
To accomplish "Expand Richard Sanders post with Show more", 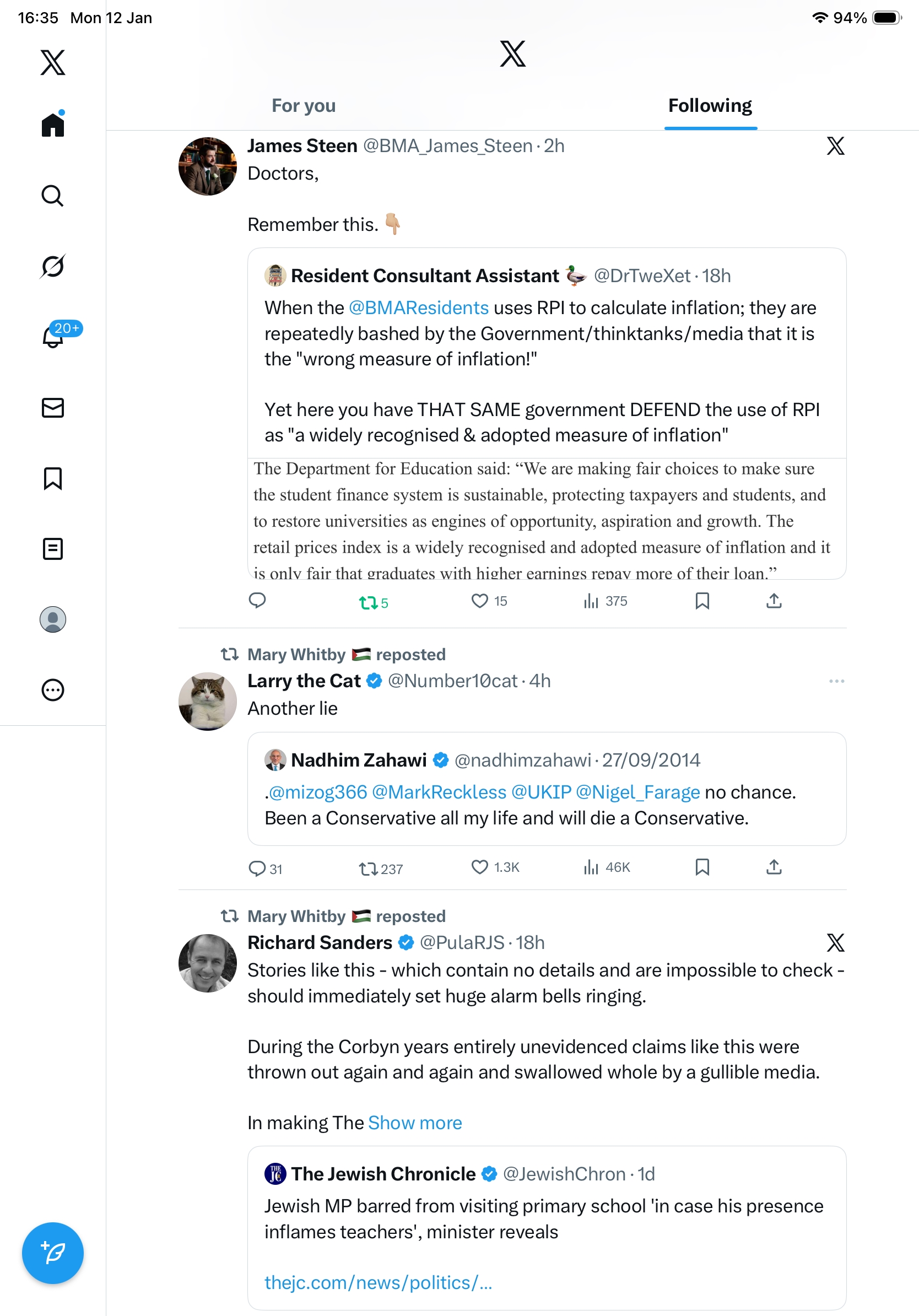I will [415, 1122].
